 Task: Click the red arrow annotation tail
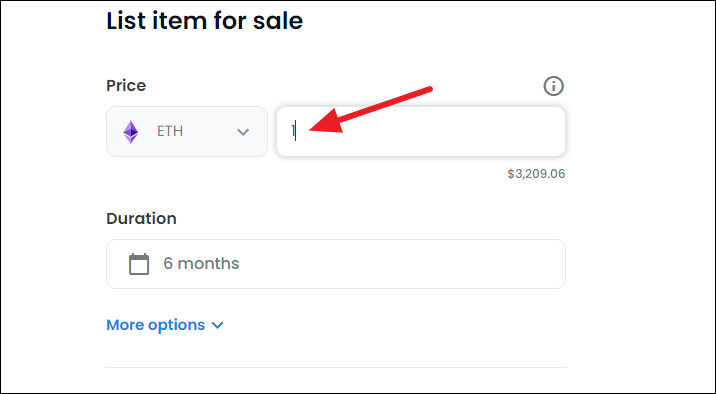(x=428, y=89)
